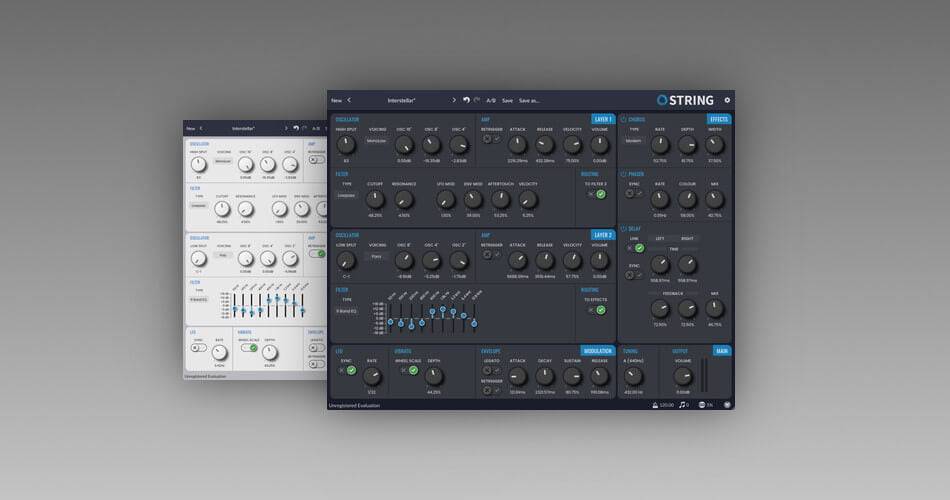This screenshot has width=950, height=500.
Task: Toggle Layer 2 Amp Retrigger switch
Action: click(x=491, y=255)
